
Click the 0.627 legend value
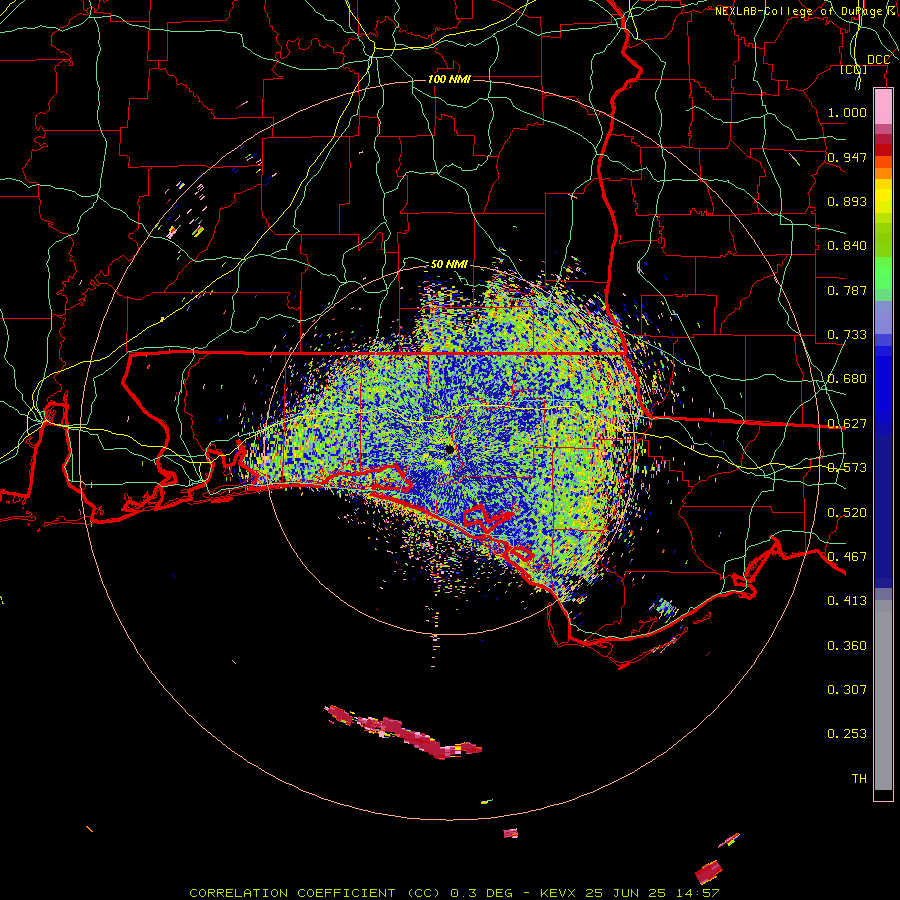(847, 424)
